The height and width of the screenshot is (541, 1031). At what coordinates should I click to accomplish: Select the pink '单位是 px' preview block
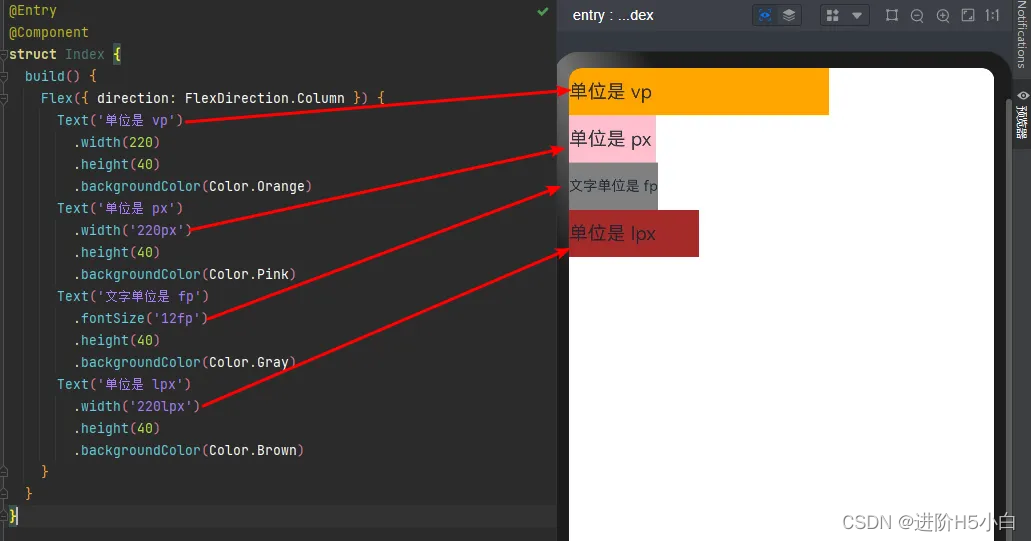(612, 139)
